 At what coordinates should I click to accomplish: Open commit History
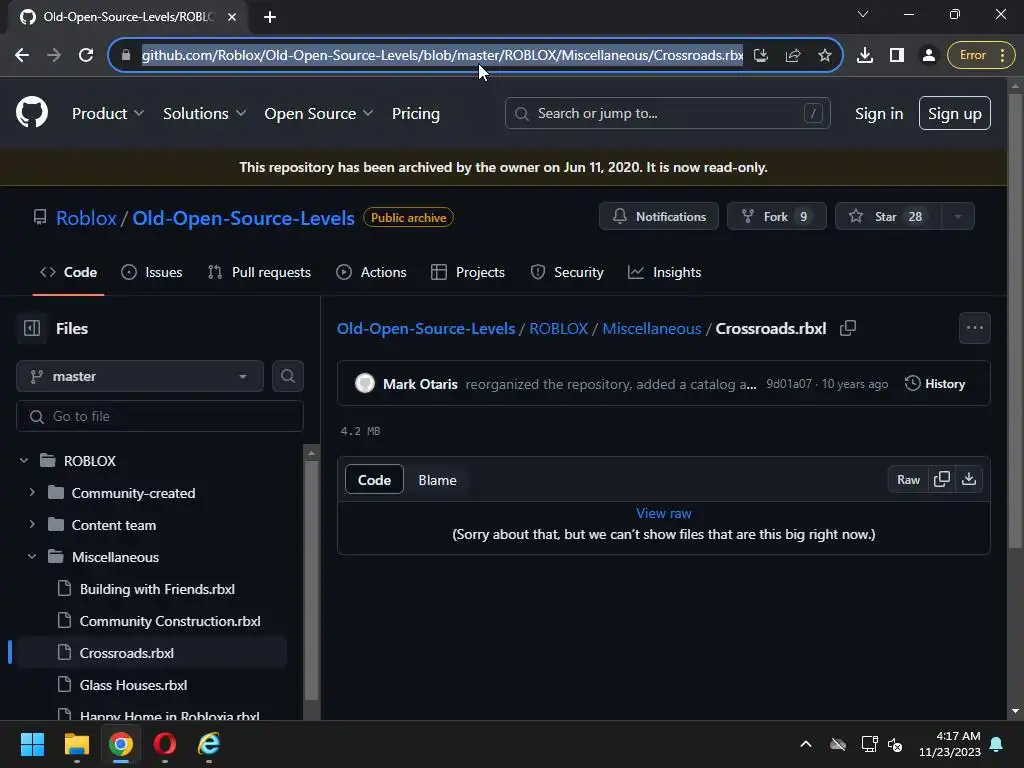(x=935, y=383)
